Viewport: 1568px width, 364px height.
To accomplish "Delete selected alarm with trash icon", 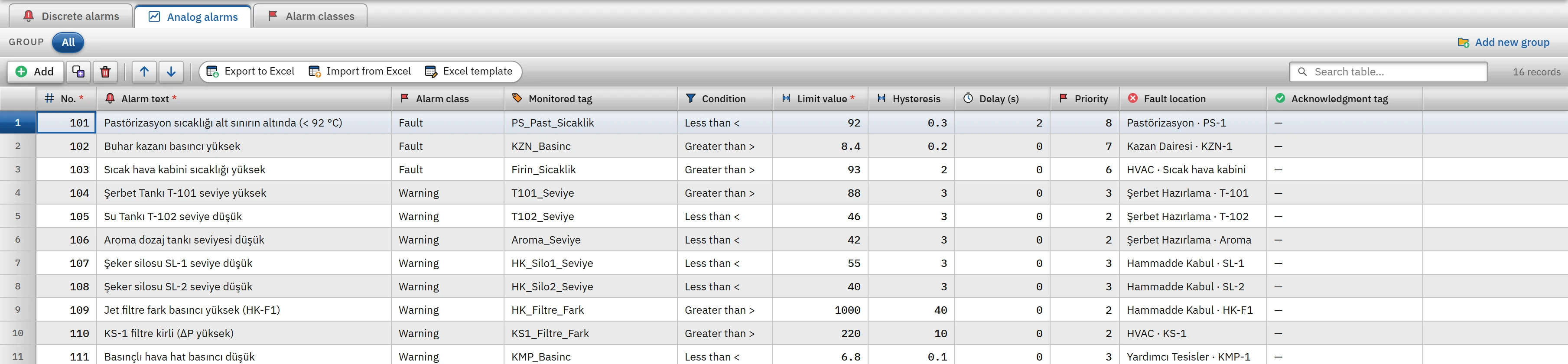I will point(105,72).
